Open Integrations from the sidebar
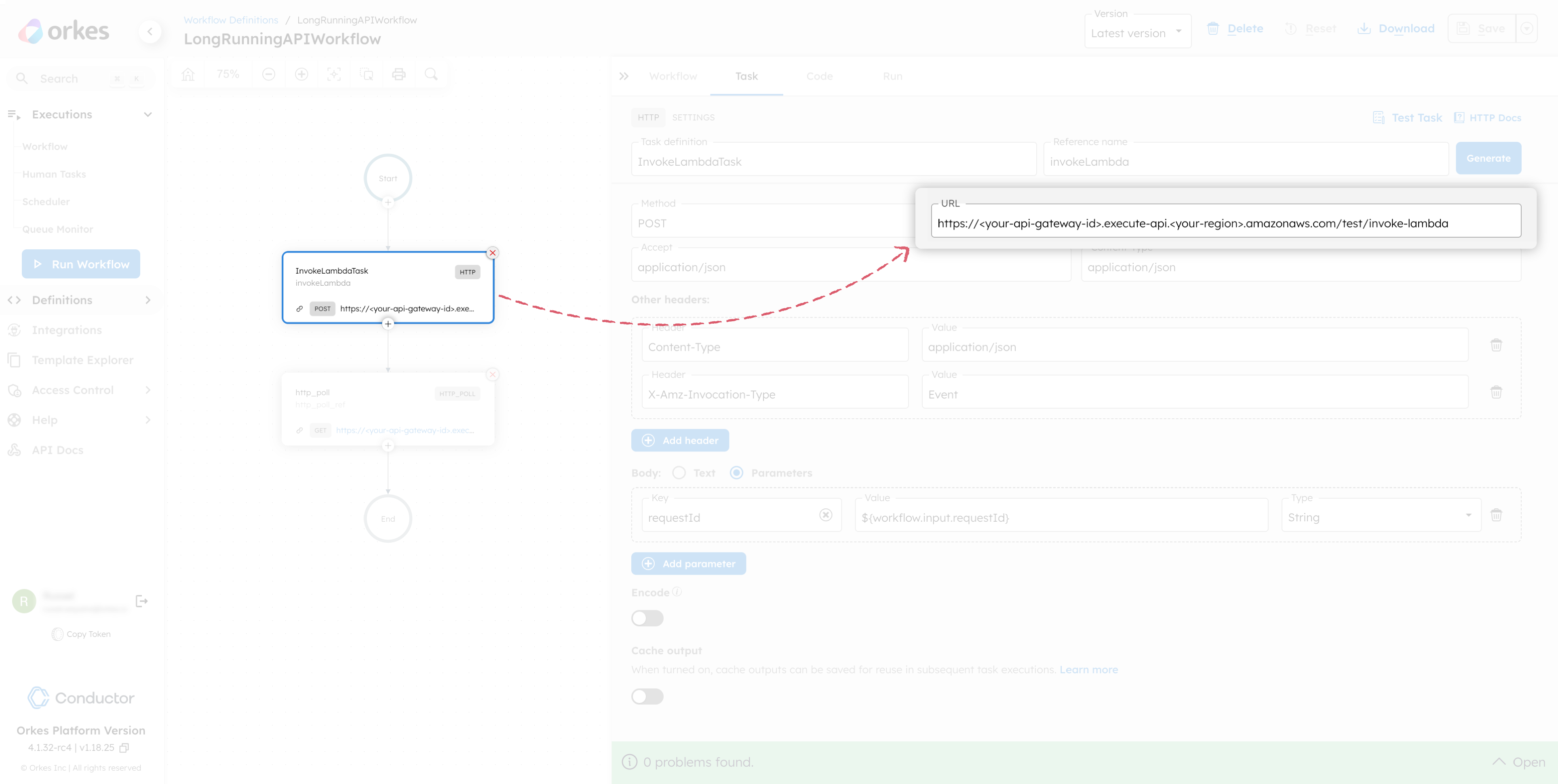Viewport: 1558px width, 784px height. (67, 330)
